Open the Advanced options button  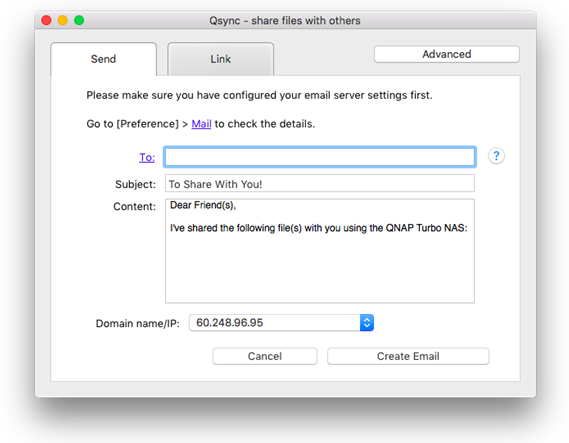447,54
